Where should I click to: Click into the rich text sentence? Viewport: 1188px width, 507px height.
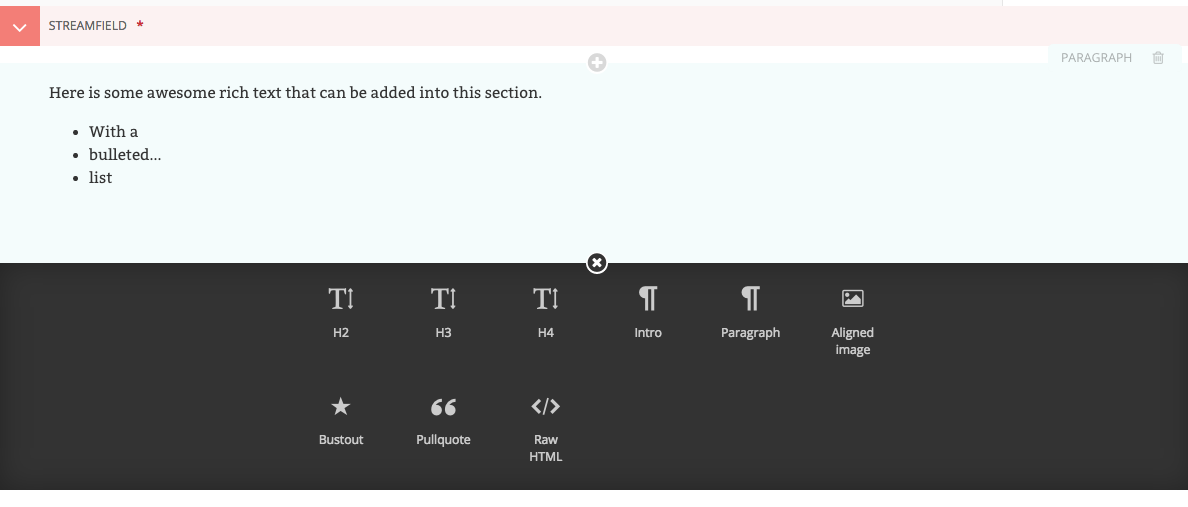pos(295,93)
